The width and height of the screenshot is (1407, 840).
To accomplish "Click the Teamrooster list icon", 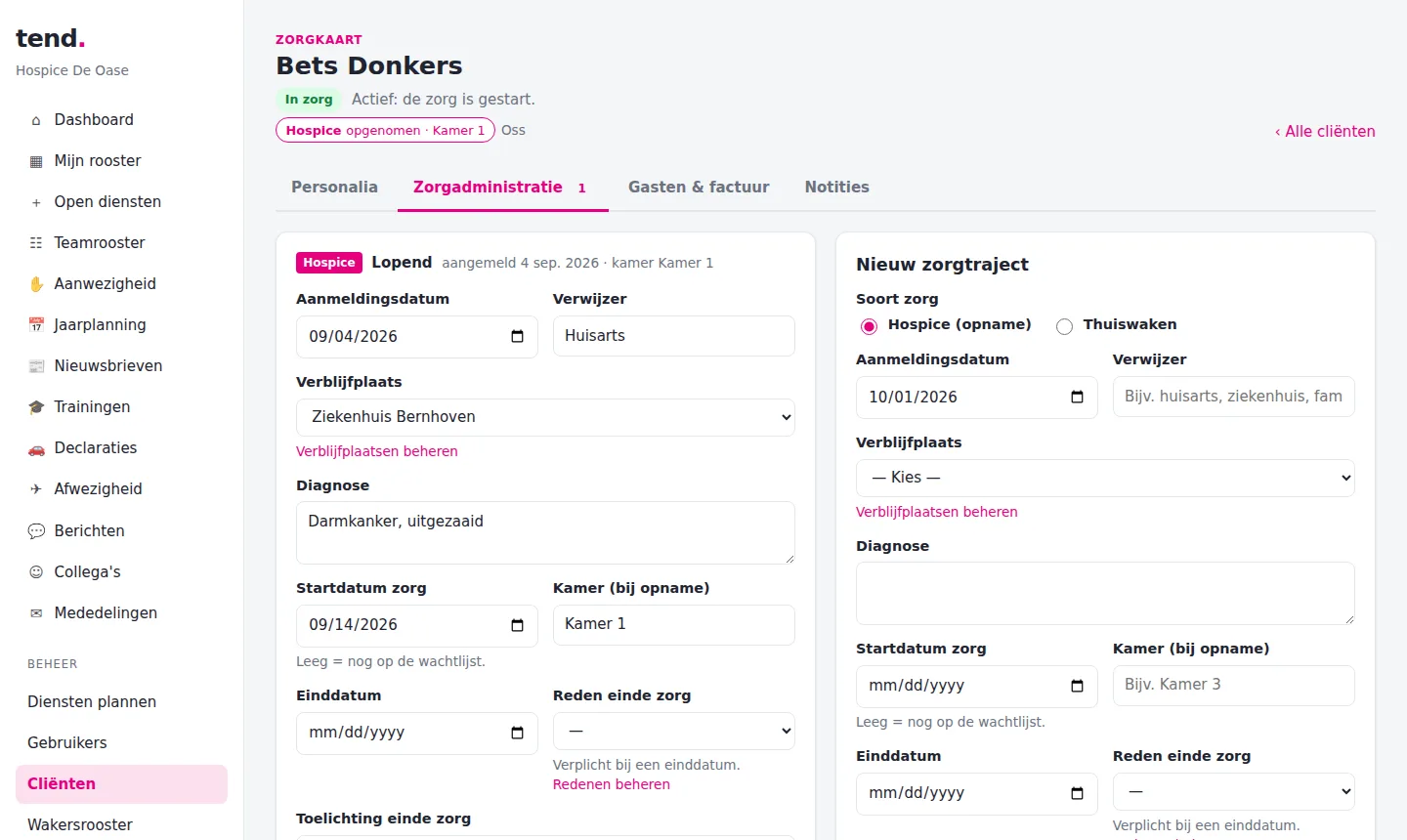I will click(x=36, y=243).
